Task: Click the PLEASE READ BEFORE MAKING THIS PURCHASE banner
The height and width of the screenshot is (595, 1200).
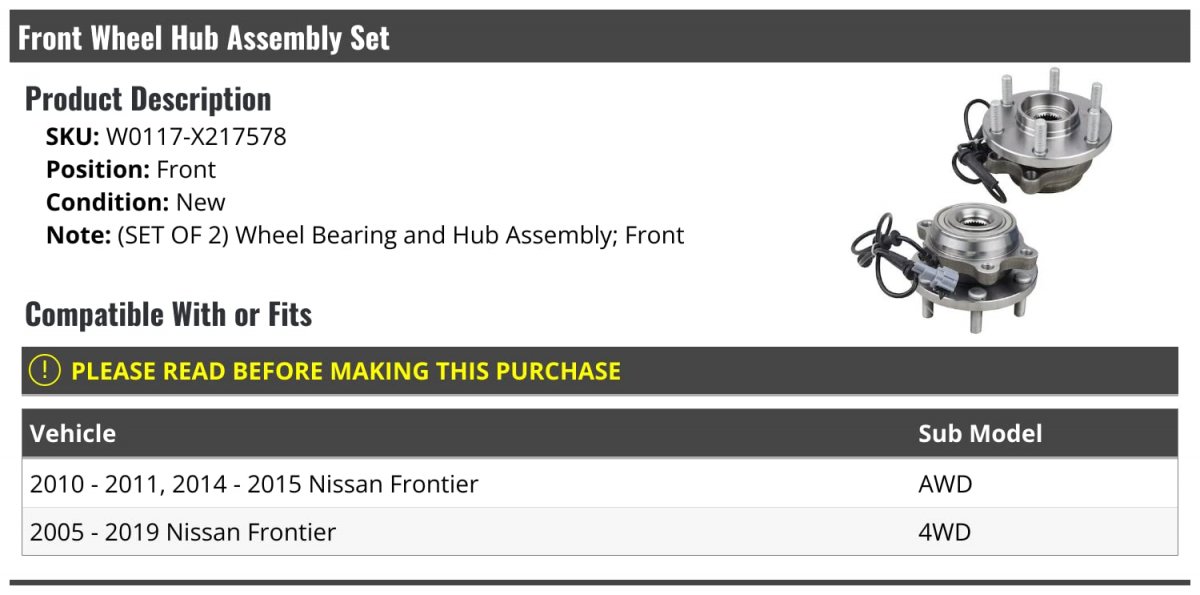Action: point(600,371)
